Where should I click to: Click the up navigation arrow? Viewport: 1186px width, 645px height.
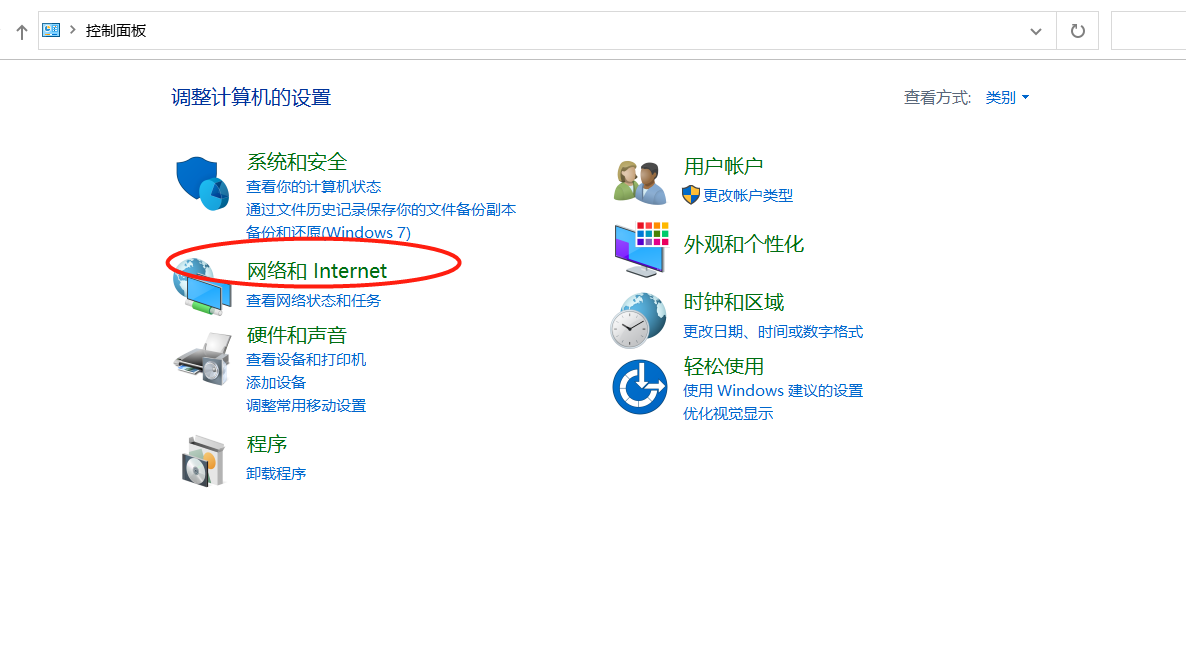(21, 30)
